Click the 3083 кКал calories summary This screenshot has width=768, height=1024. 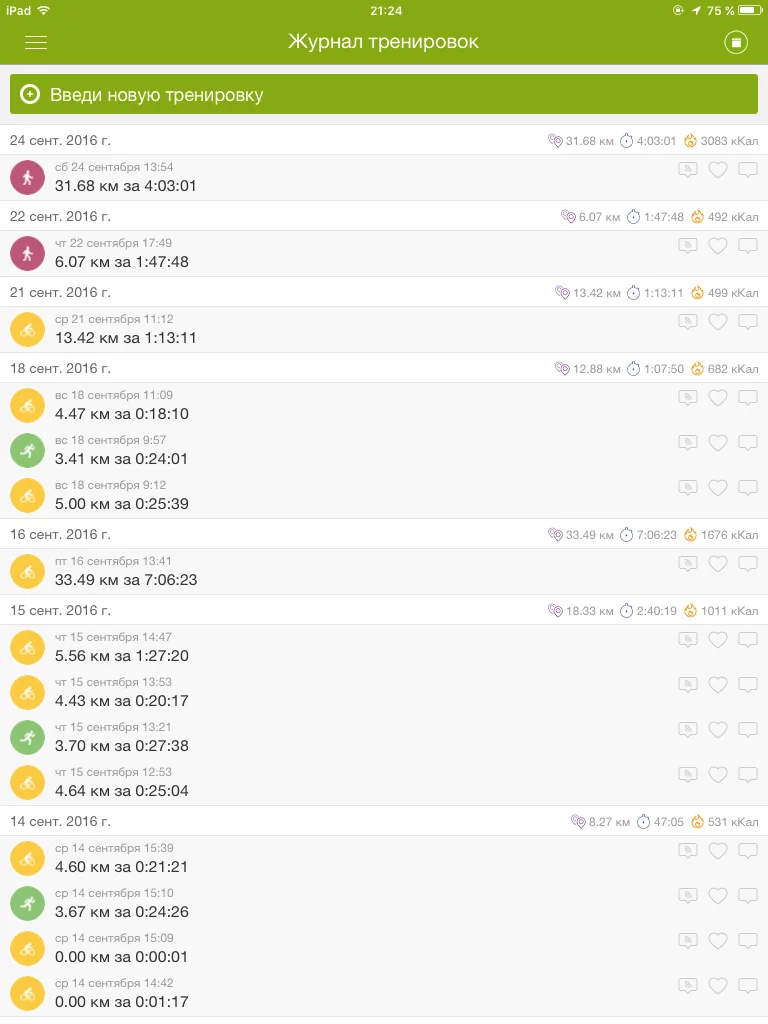coord(721,141)
